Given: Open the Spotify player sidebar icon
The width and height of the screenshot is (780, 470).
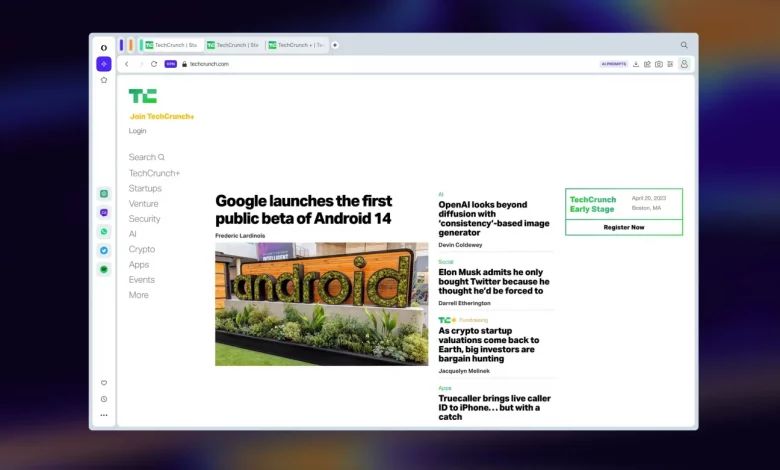Looking at the screenshot, I should (x=103, y=269).
